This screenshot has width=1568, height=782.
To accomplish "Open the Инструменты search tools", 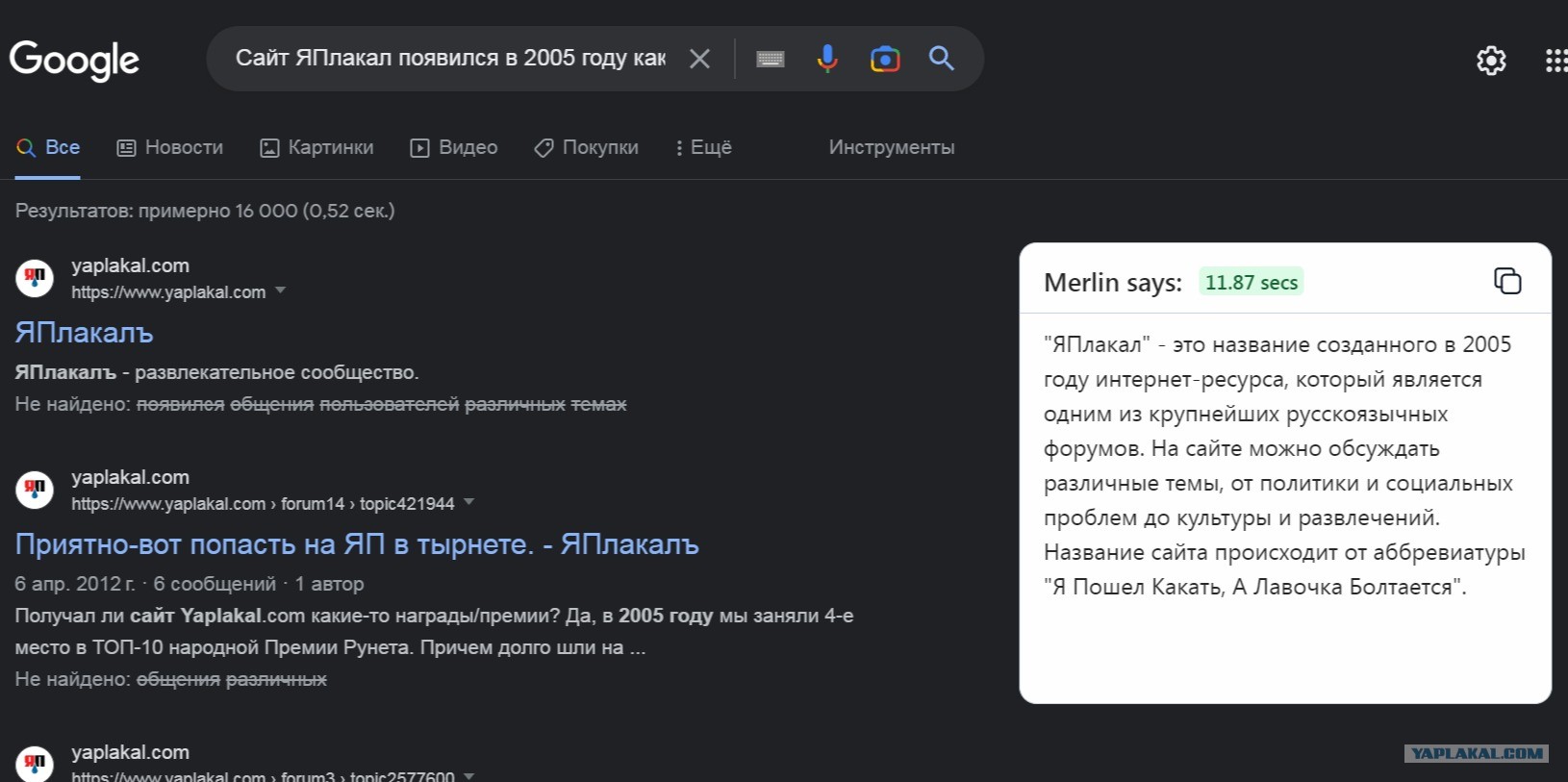I will (892, 147).
